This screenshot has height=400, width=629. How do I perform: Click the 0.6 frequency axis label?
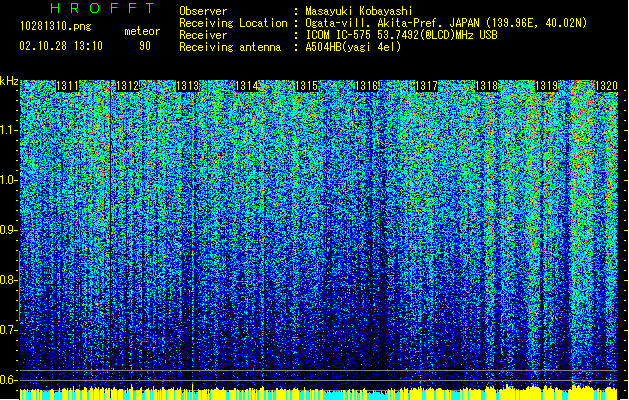(x=9, y=380)
